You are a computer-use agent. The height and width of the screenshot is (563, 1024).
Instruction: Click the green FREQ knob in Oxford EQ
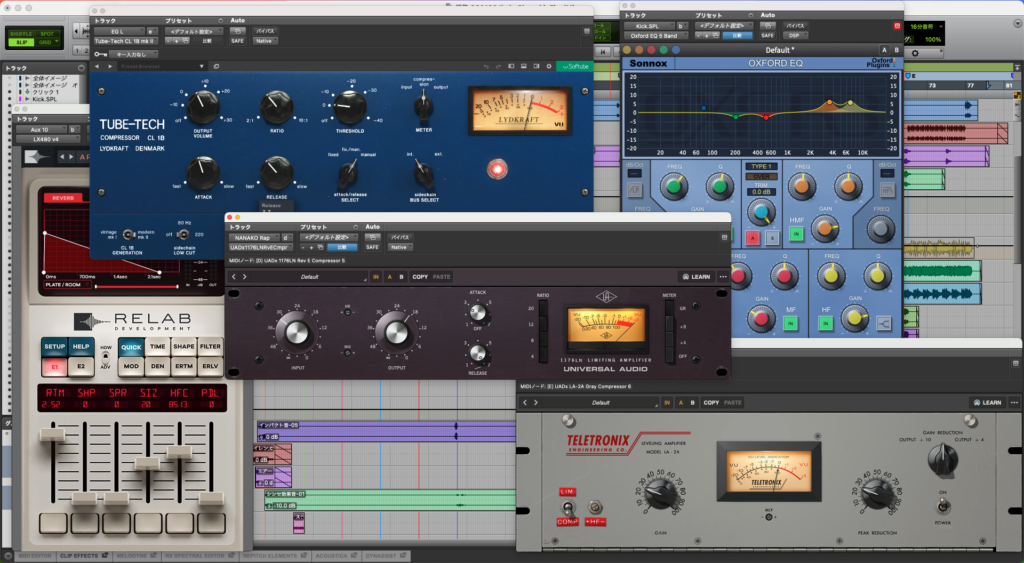tap(674, 186)
